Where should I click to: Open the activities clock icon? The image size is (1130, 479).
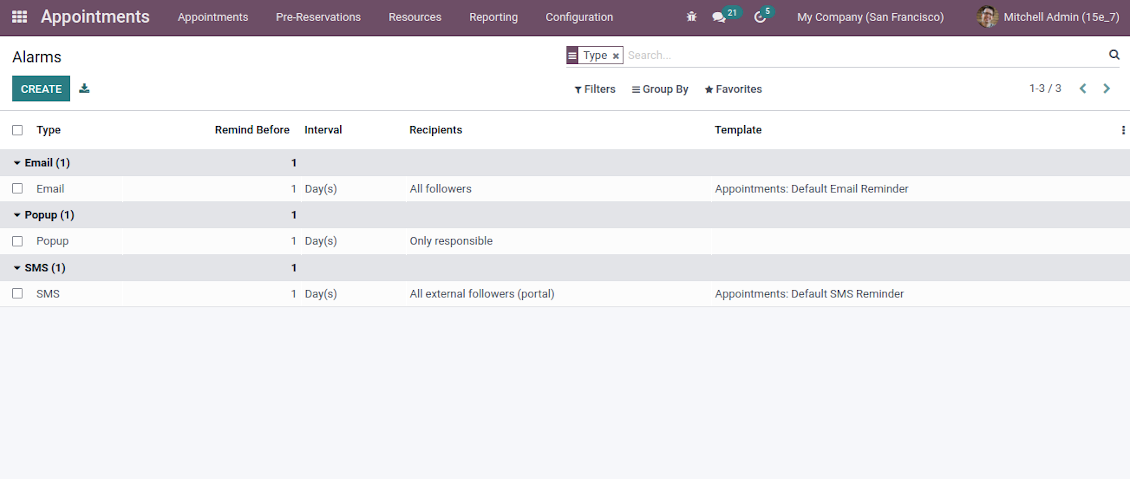[760, 17]
